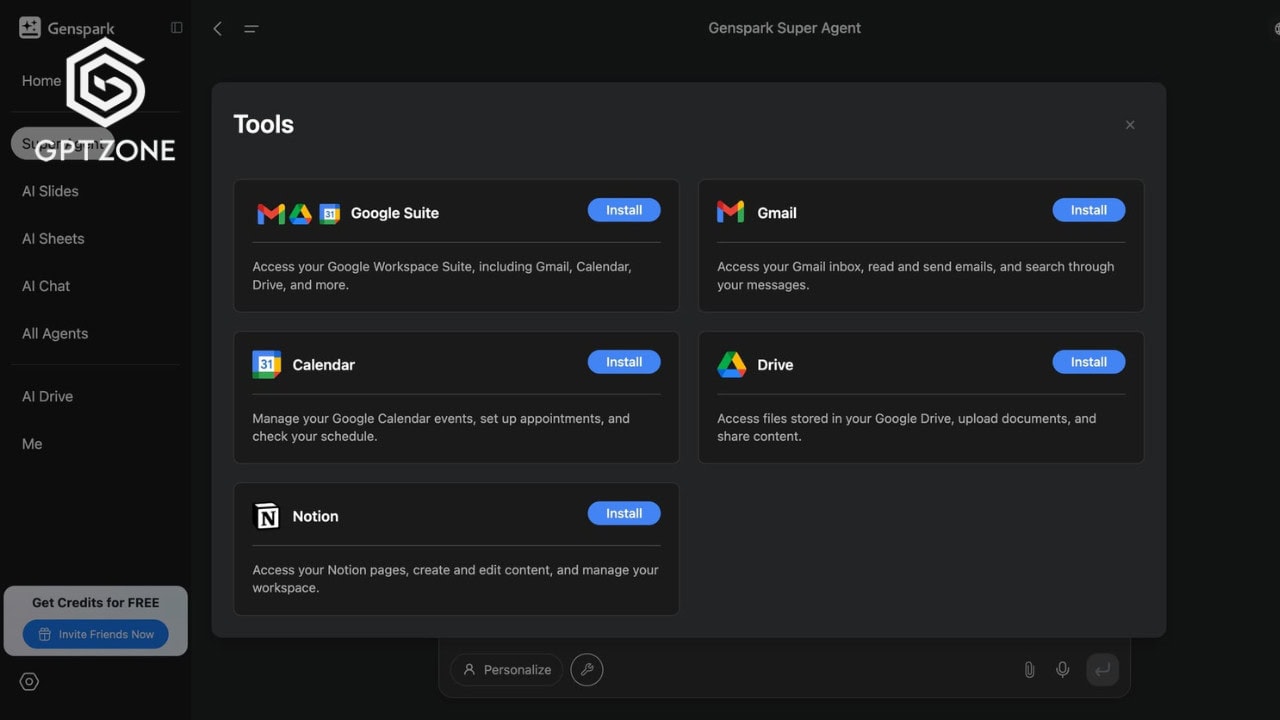Image resolution: width=1280 pixels, height=720 pixels.
Task: Go back with the left chevron arrow
Action: [217, 29]
